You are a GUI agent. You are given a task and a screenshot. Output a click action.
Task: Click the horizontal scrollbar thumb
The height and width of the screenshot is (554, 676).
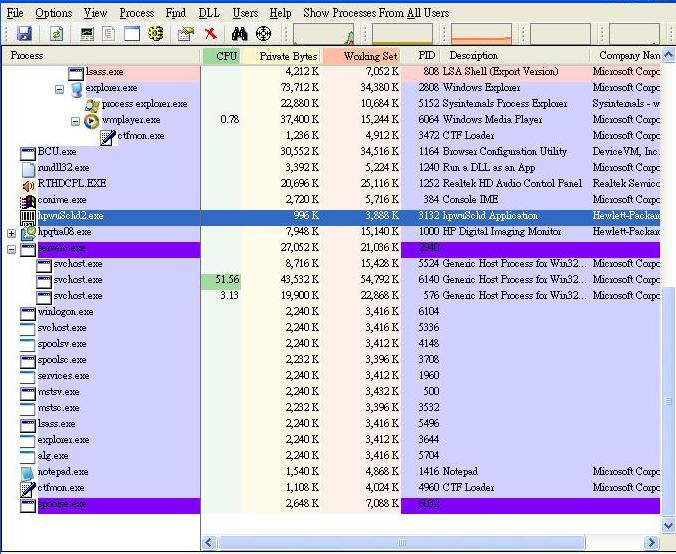401,542
